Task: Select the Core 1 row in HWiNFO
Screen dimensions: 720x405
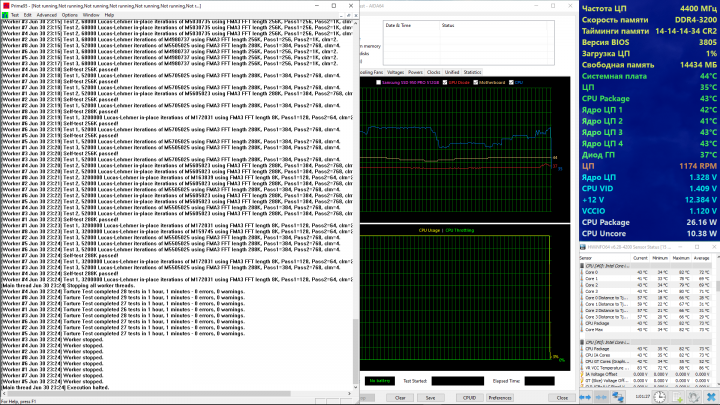Action: click(x=646, y=279)
